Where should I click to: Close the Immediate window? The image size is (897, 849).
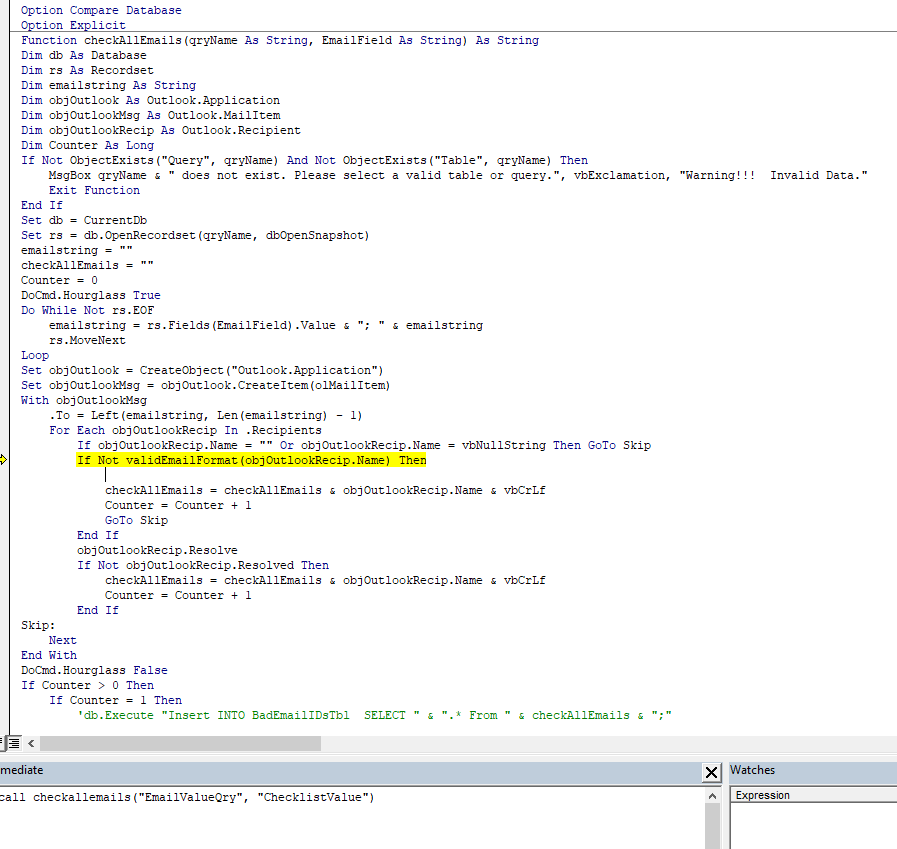pyautogui.click(x=711, y=772)
